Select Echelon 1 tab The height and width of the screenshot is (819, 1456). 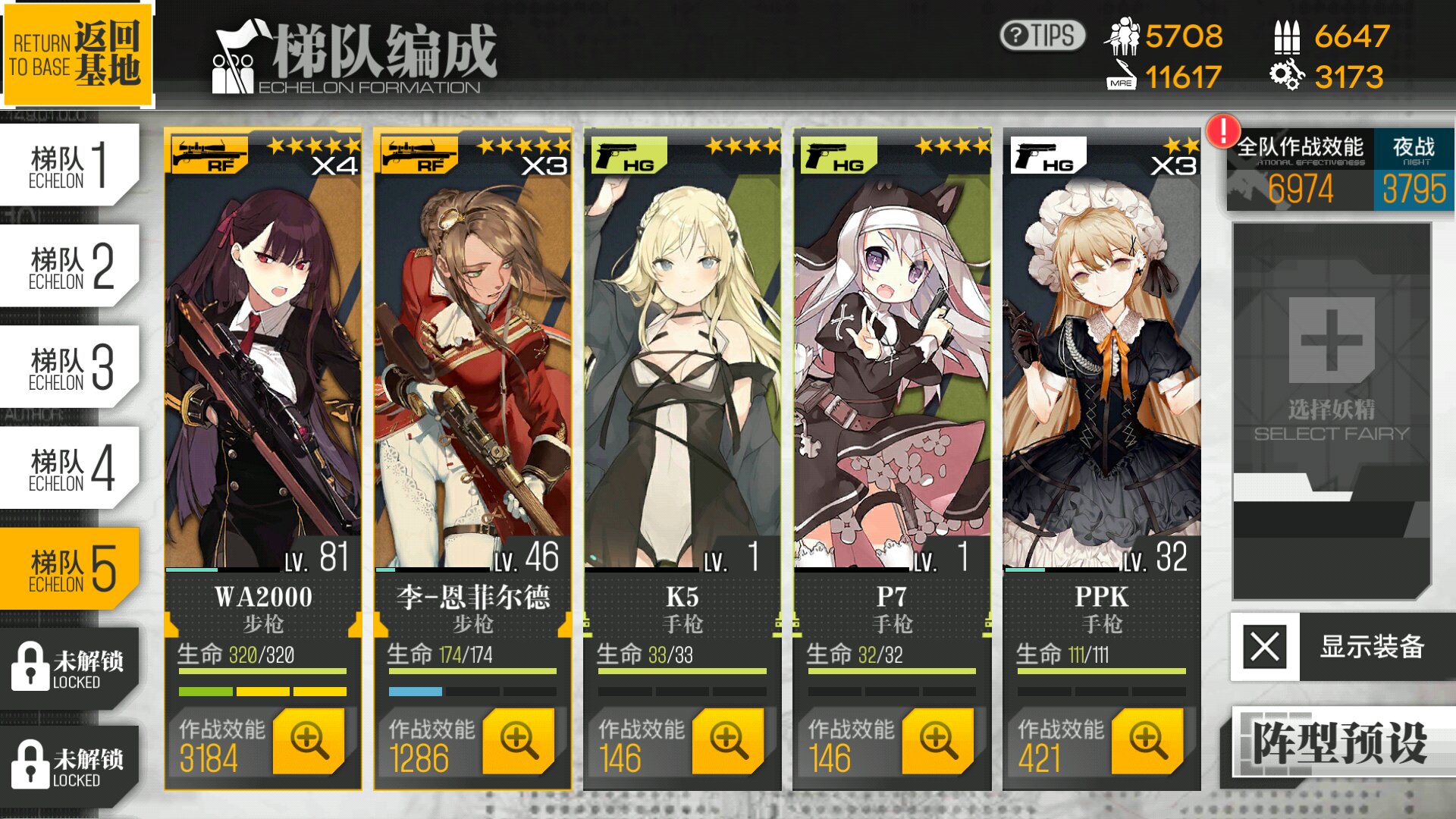coord(70,165)
